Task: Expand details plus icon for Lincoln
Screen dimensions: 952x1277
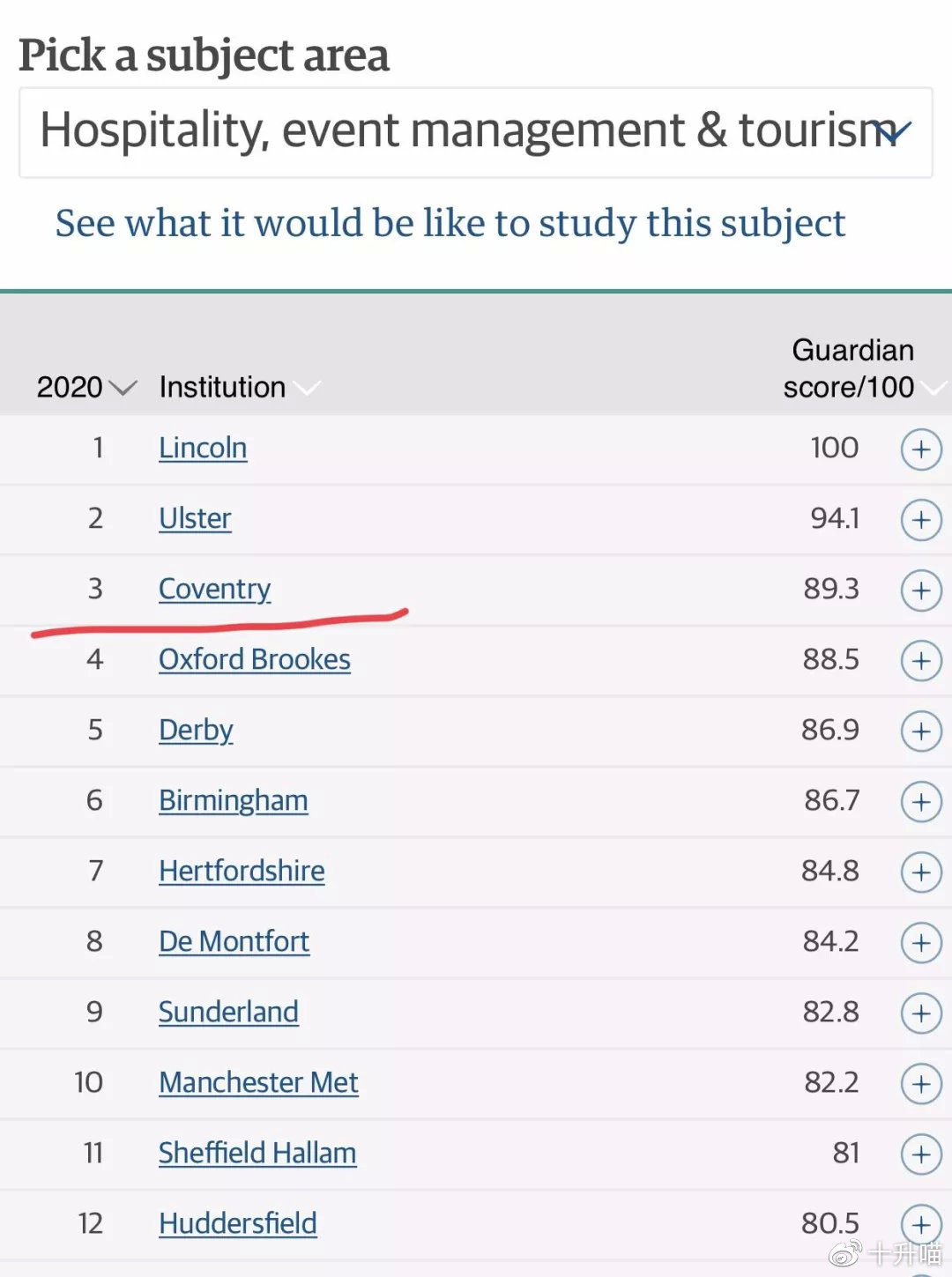Action: click(x=921, y=449)
